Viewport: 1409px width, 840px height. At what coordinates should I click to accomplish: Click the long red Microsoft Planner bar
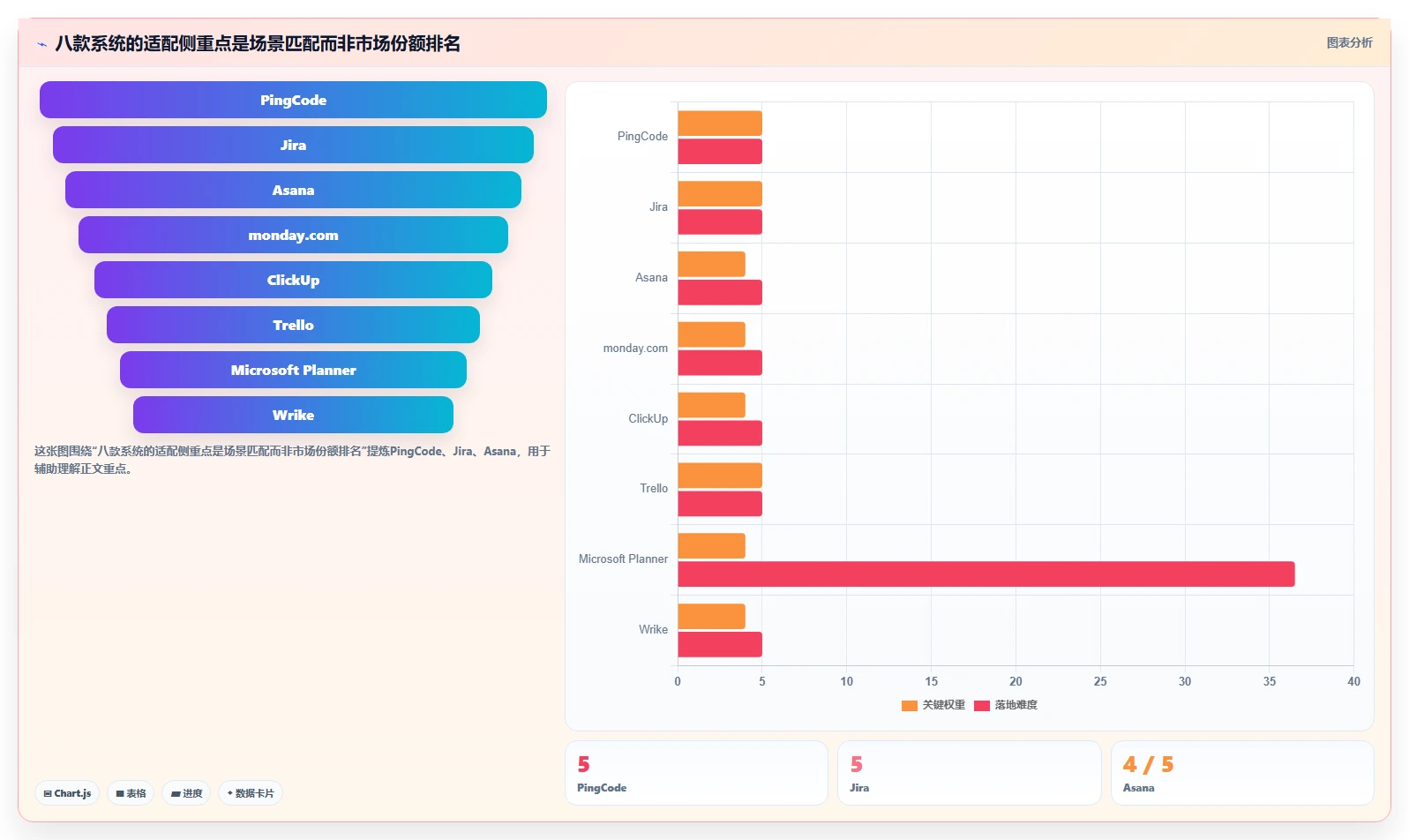[986, 574]
